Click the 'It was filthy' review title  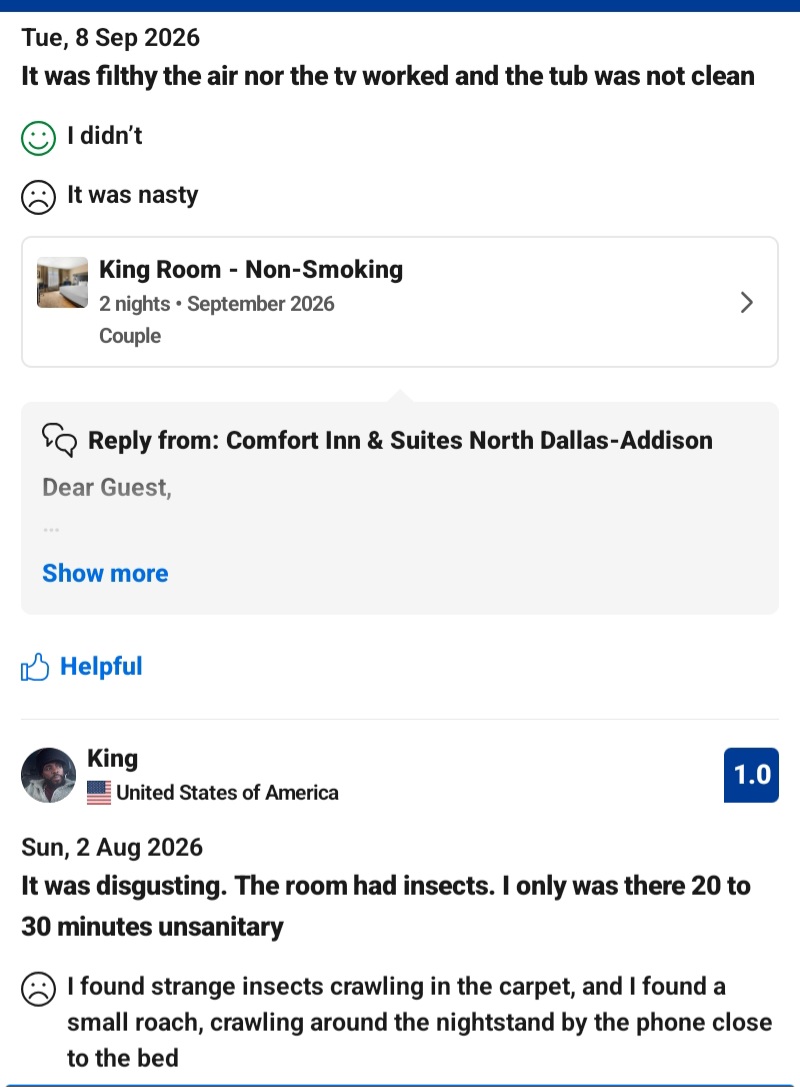point(388,76)
